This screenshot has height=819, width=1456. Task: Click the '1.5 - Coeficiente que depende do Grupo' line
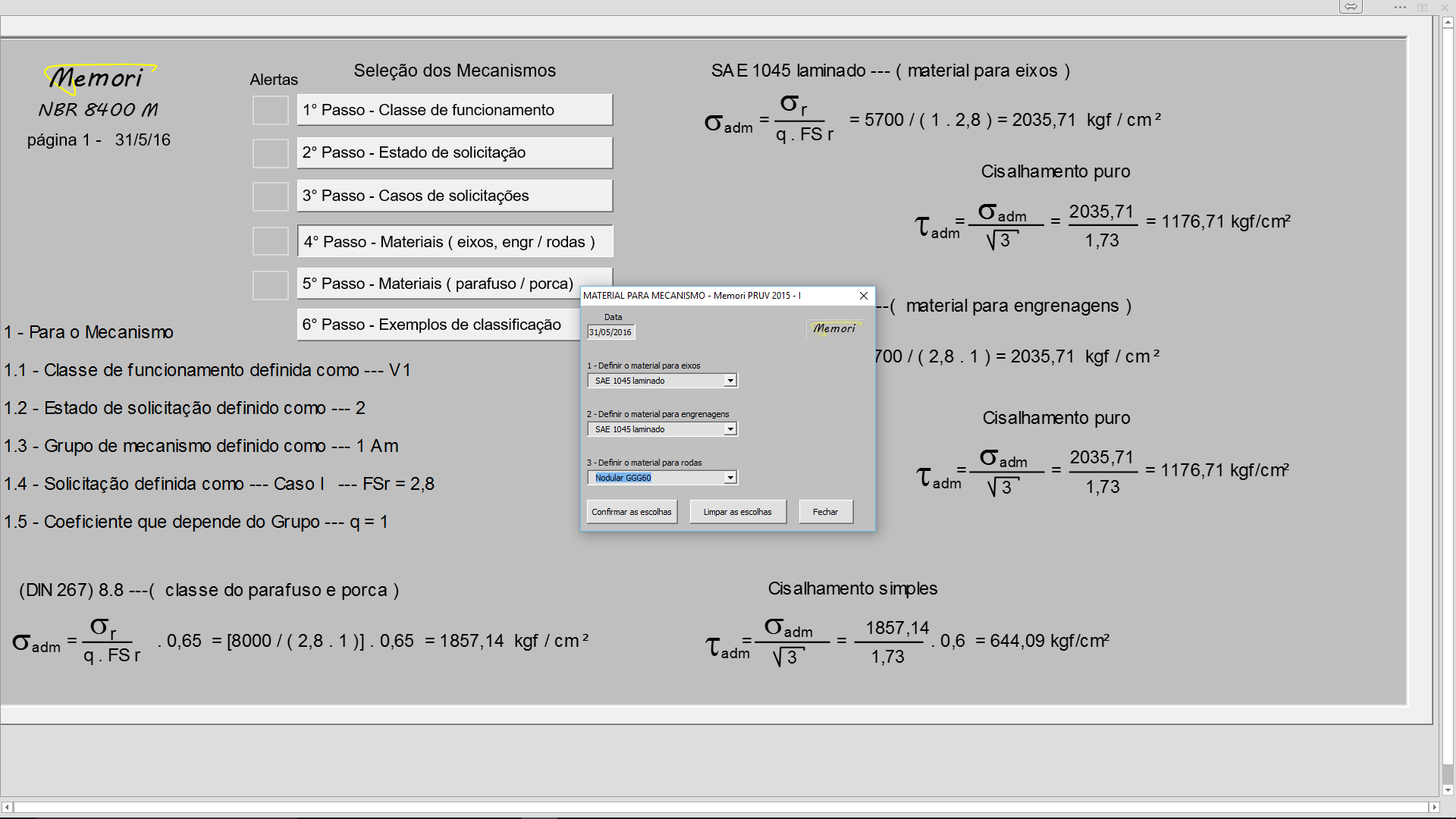[x=196, y=522]
